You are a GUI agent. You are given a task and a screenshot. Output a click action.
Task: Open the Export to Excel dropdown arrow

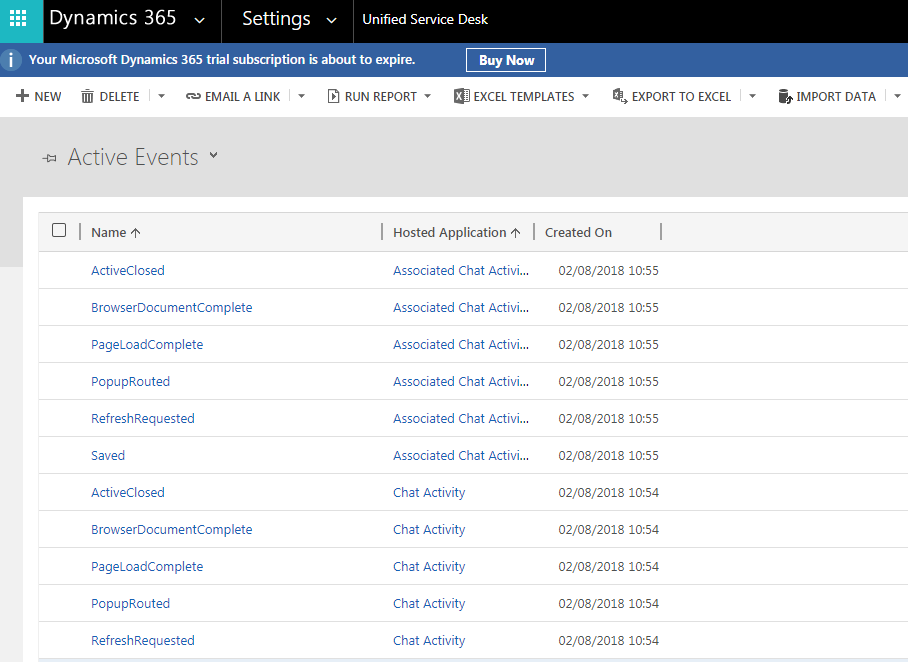click(752, 96)
